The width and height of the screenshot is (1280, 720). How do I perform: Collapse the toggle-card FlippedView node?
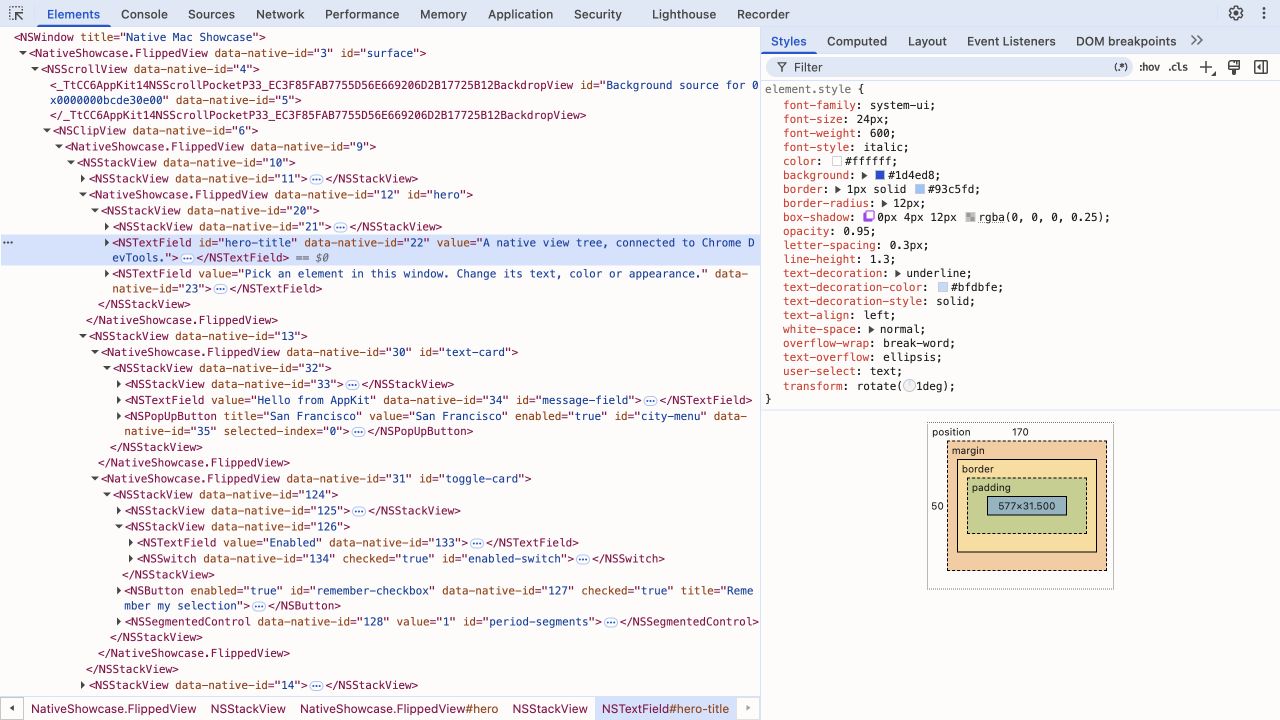point(95,479)
